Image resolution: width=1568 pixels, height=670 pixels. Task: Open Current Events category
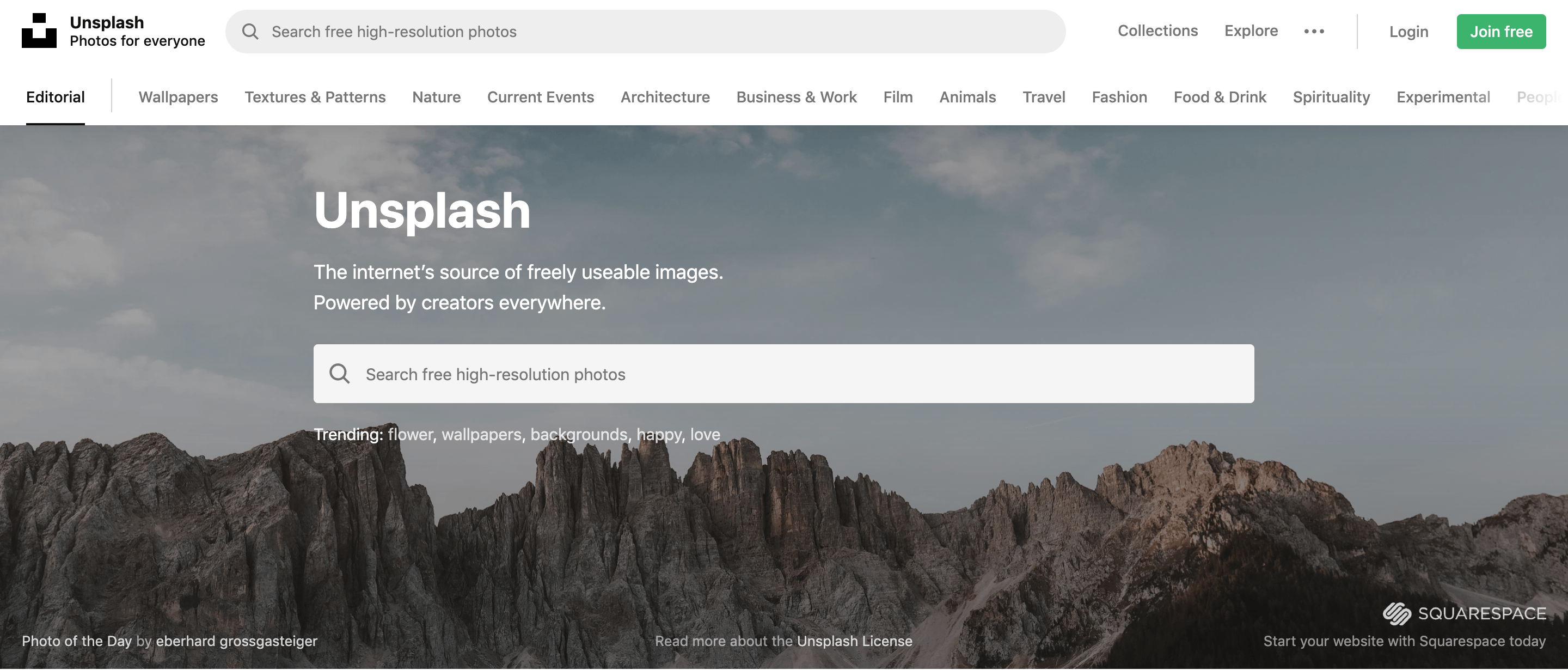tap(541, 97)
